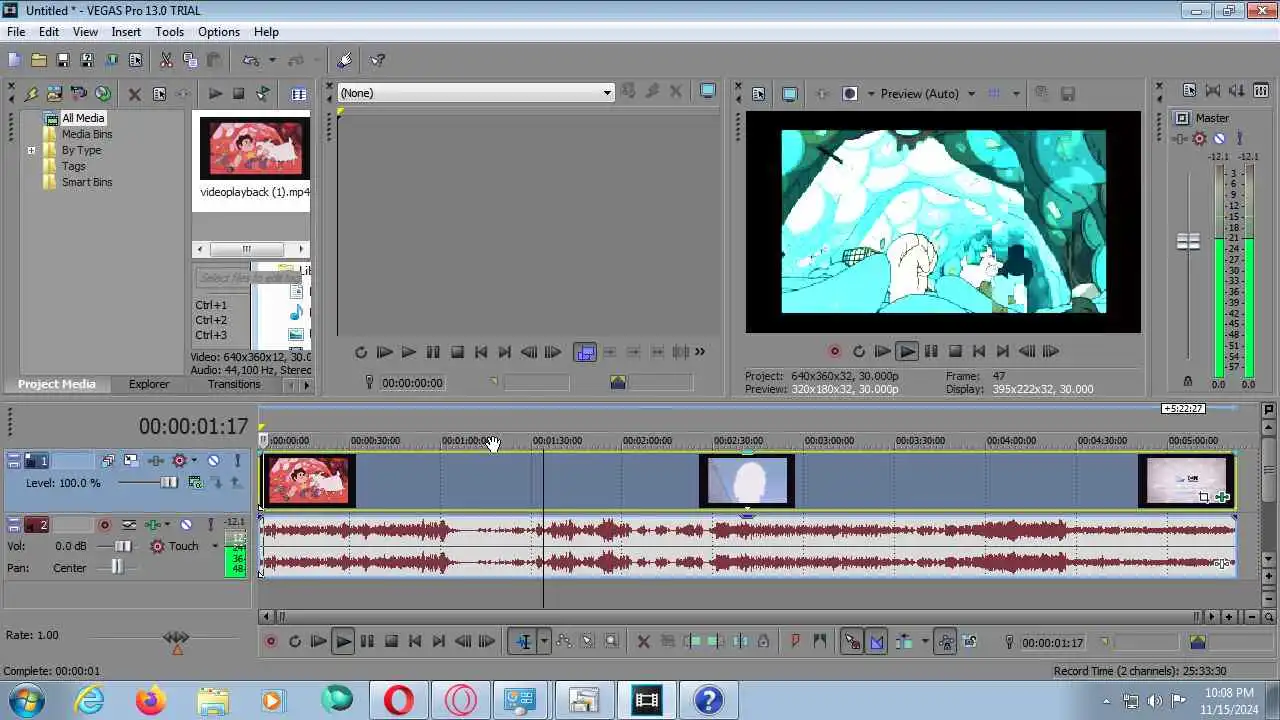This screenshot has height=720, width=1280.
Task: Click the Open project folder icon
Action: tap(39, 60)
